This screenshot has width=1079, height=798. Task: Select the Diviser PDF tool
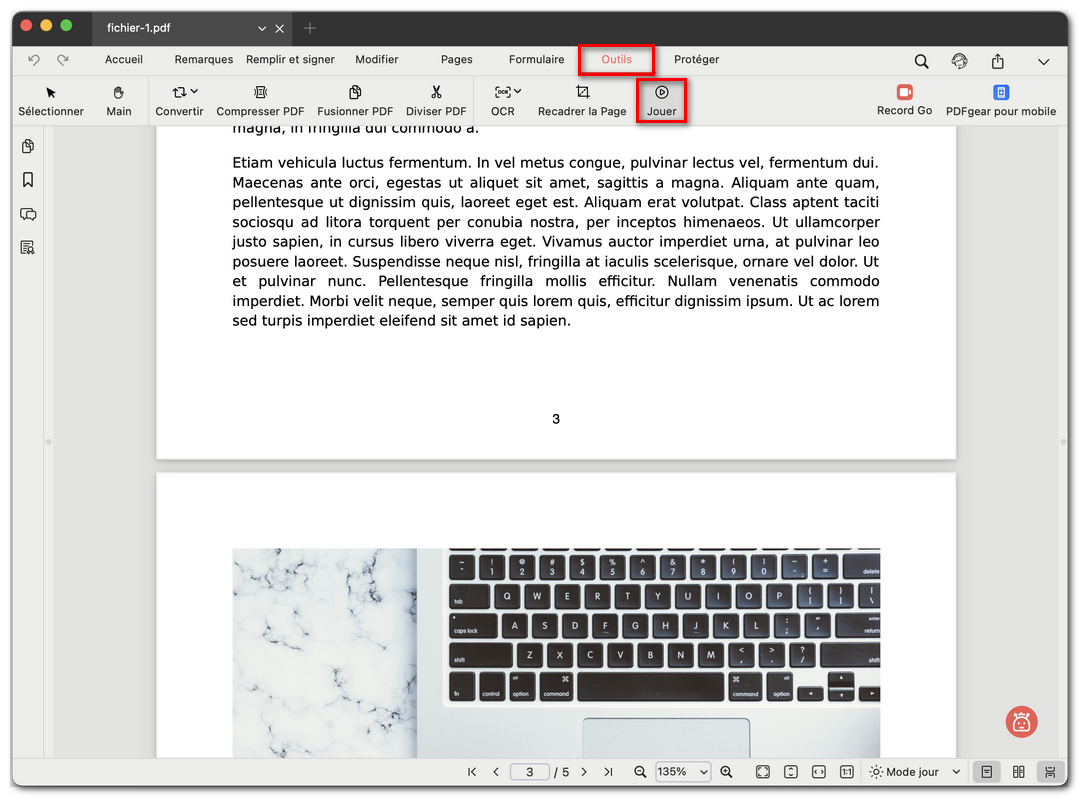click(436, 100)
